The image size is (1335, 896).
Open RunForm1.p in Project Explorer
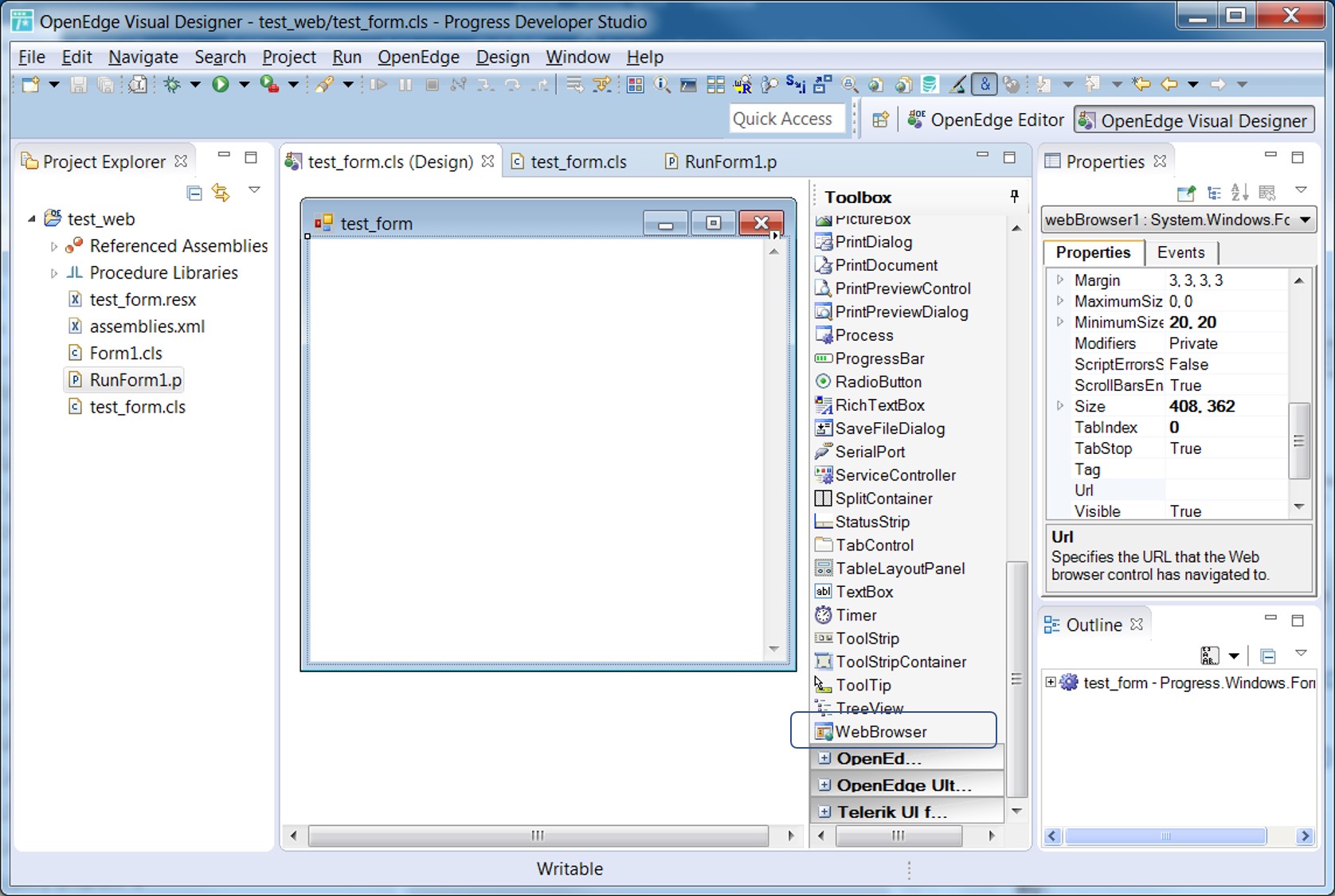click(135, 380)
